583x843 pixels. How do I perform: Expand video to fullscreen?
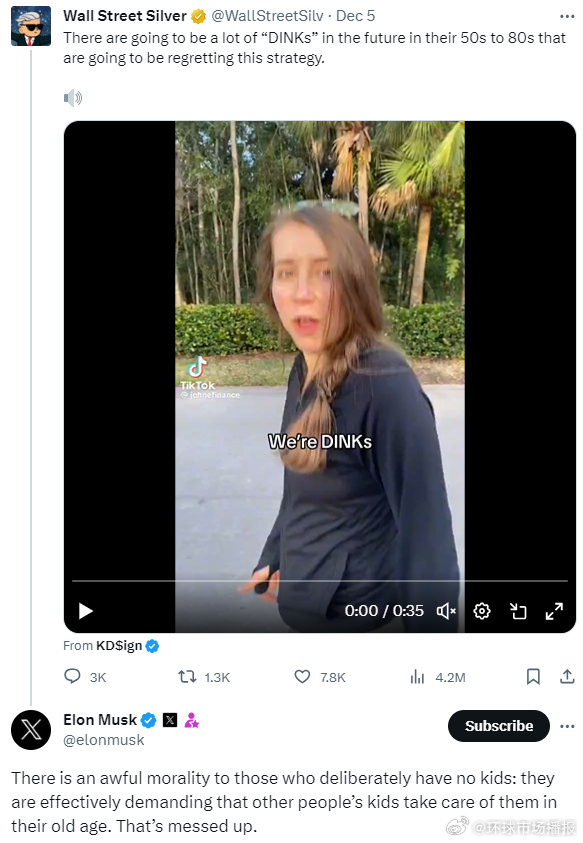[554, 611]
